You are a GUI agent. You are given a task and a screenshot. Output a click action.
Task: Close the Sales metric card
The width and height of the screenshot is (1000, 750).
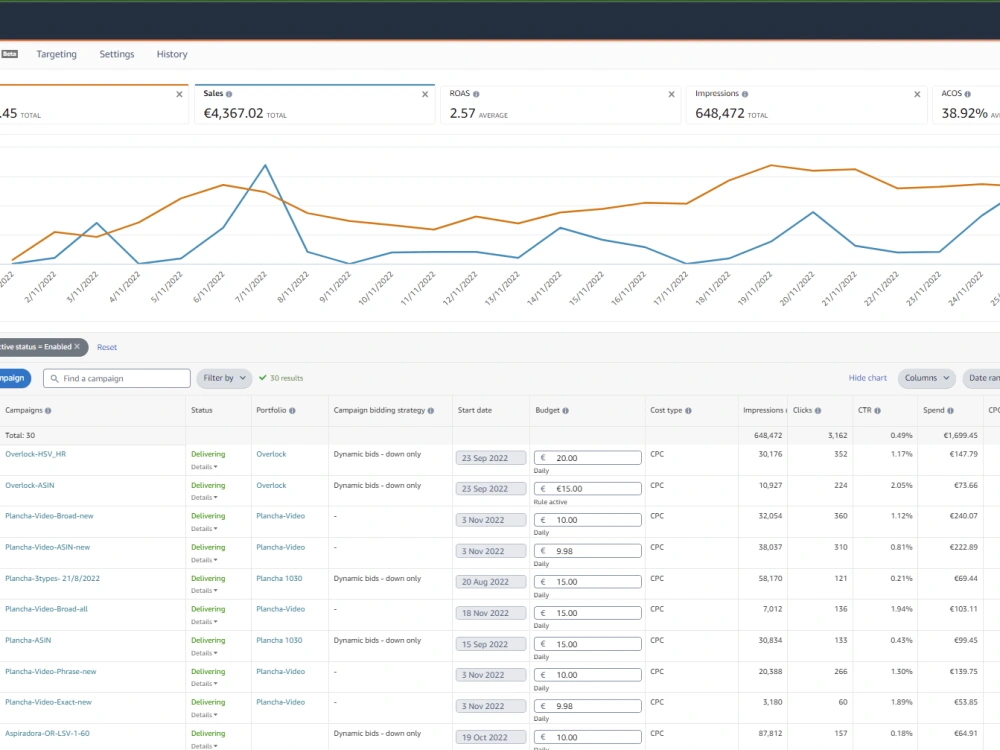(x=425, y=94)
